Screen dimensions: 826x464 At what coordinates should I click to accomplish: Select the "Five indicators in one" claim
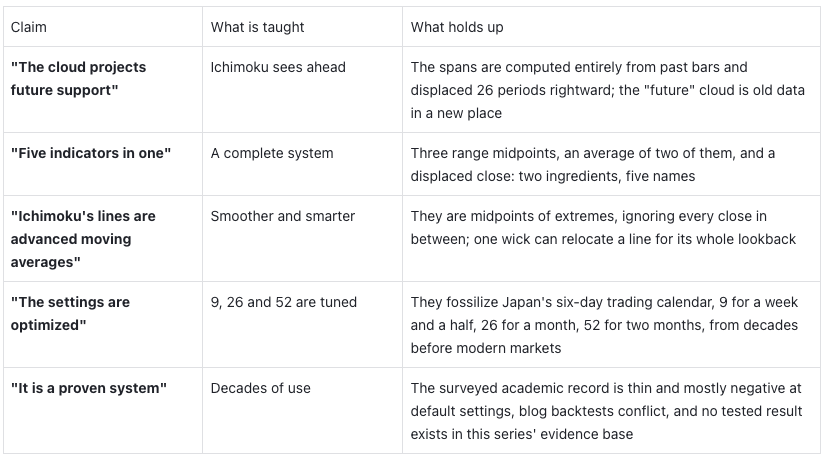pyautogui.click(x=91, y=153)
